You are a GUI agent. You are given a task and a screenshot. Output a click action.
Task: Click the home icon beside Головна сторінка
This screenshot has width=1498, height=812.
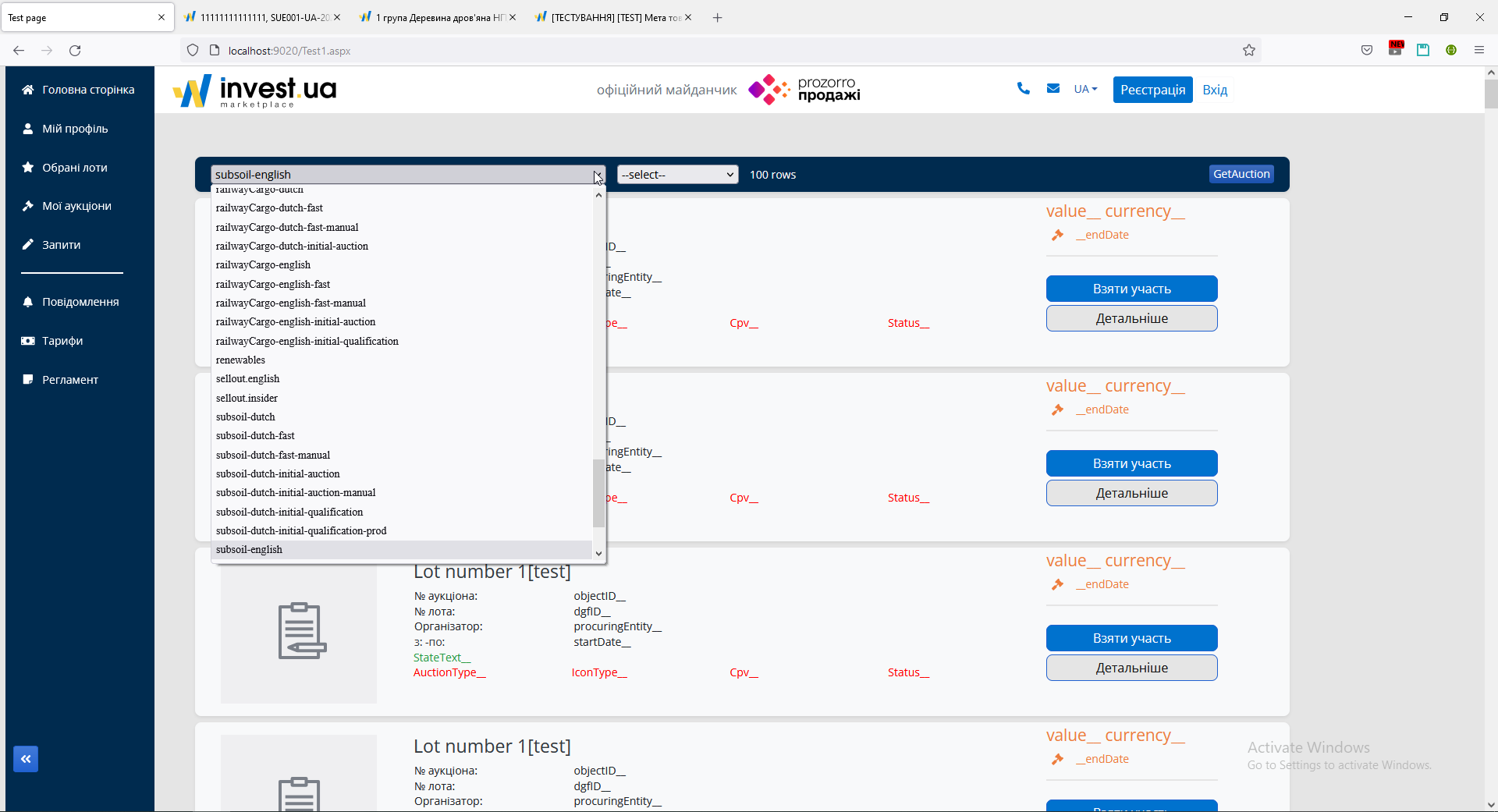pyautogui.click(x=28, y=90)
